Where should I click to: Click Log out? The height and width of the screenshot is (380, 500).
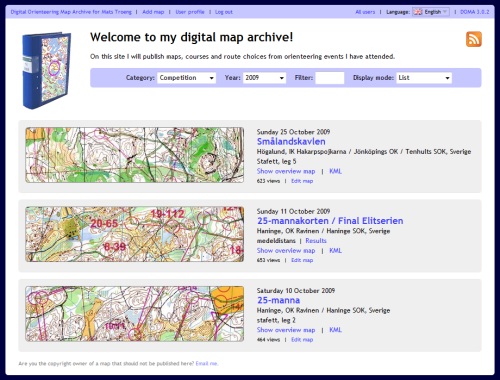[x=224, y=12]
